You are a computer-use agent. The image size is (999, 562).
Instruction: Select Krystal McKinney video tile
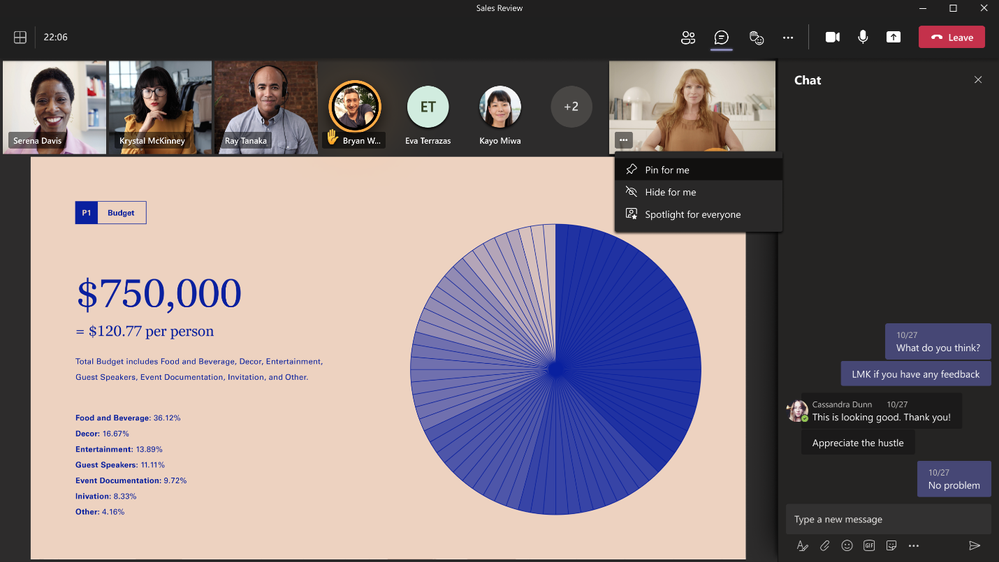pyautogui.click(x=160, y=107)
